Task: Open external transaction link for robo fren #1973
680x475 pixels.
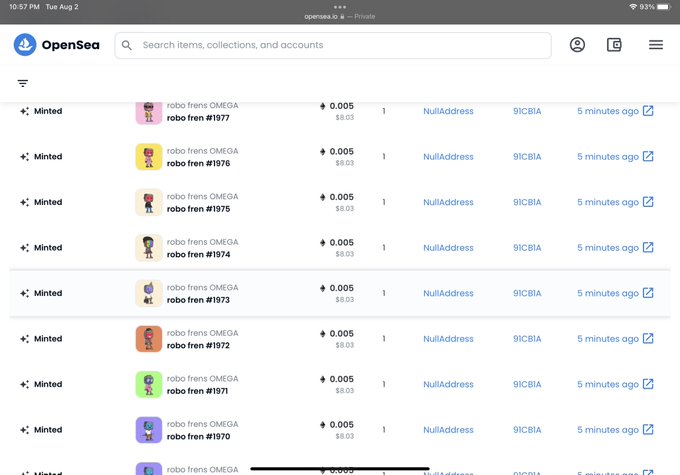Action: pyautogui.click(x=648, y=293)
